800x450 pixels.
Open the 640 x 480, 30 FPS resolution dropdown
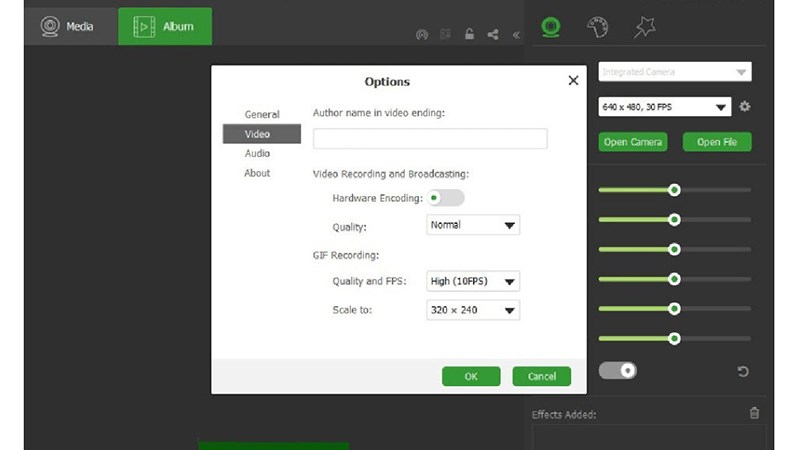tap(665, 107)
